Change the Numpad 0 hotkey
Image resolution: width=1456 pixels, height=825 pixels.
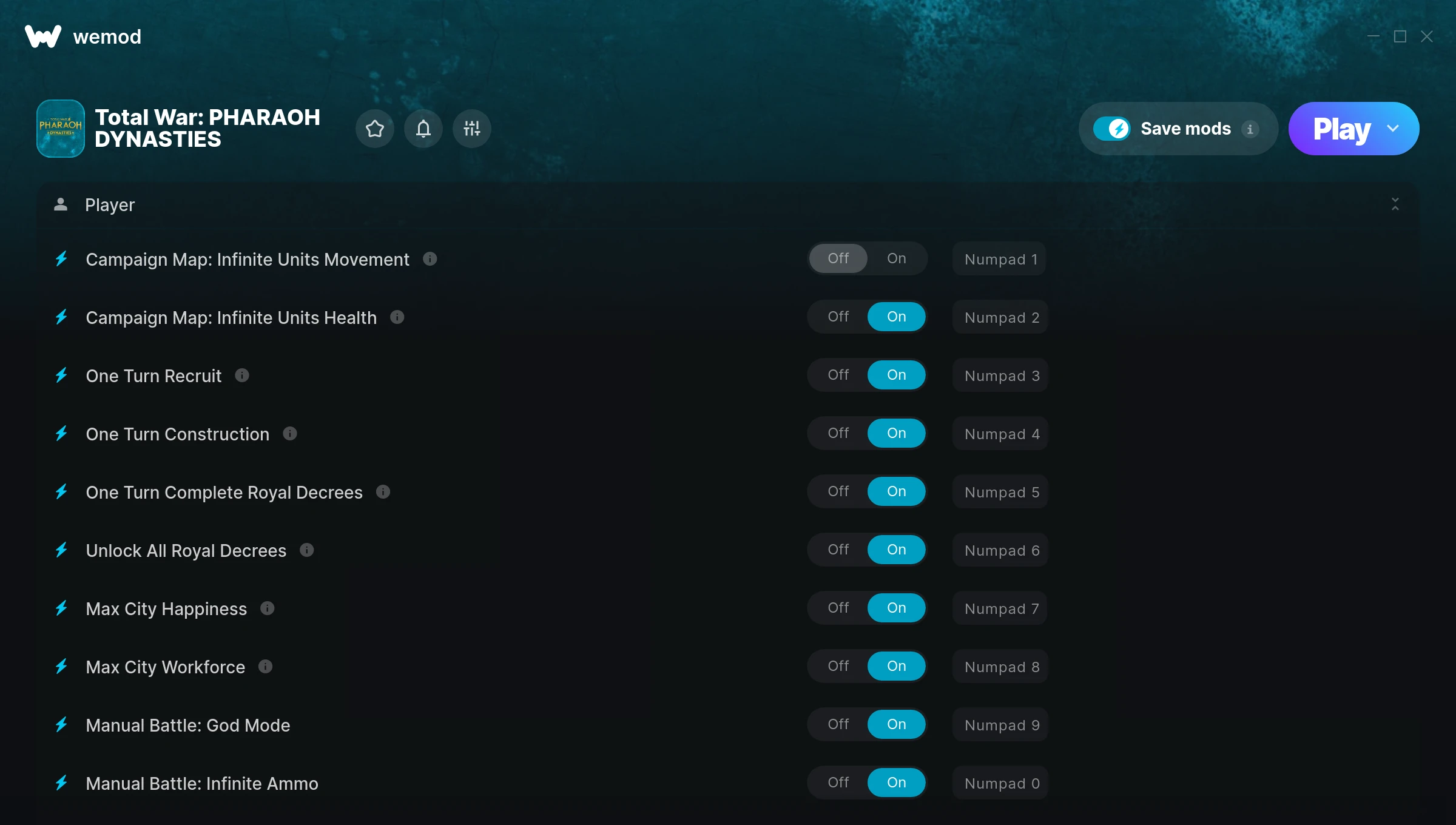coord(1001,783)
